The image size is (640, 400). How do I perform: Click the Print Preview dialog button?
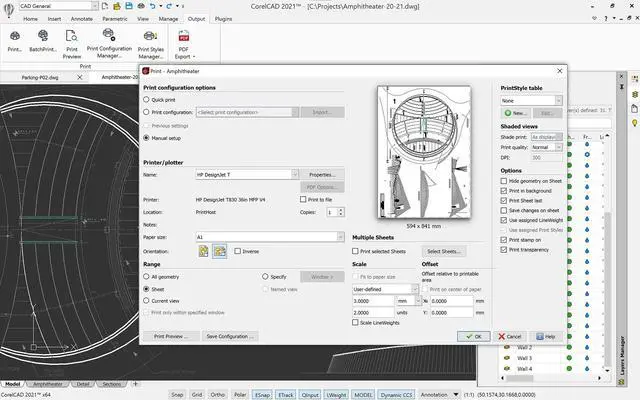point(171,336)
